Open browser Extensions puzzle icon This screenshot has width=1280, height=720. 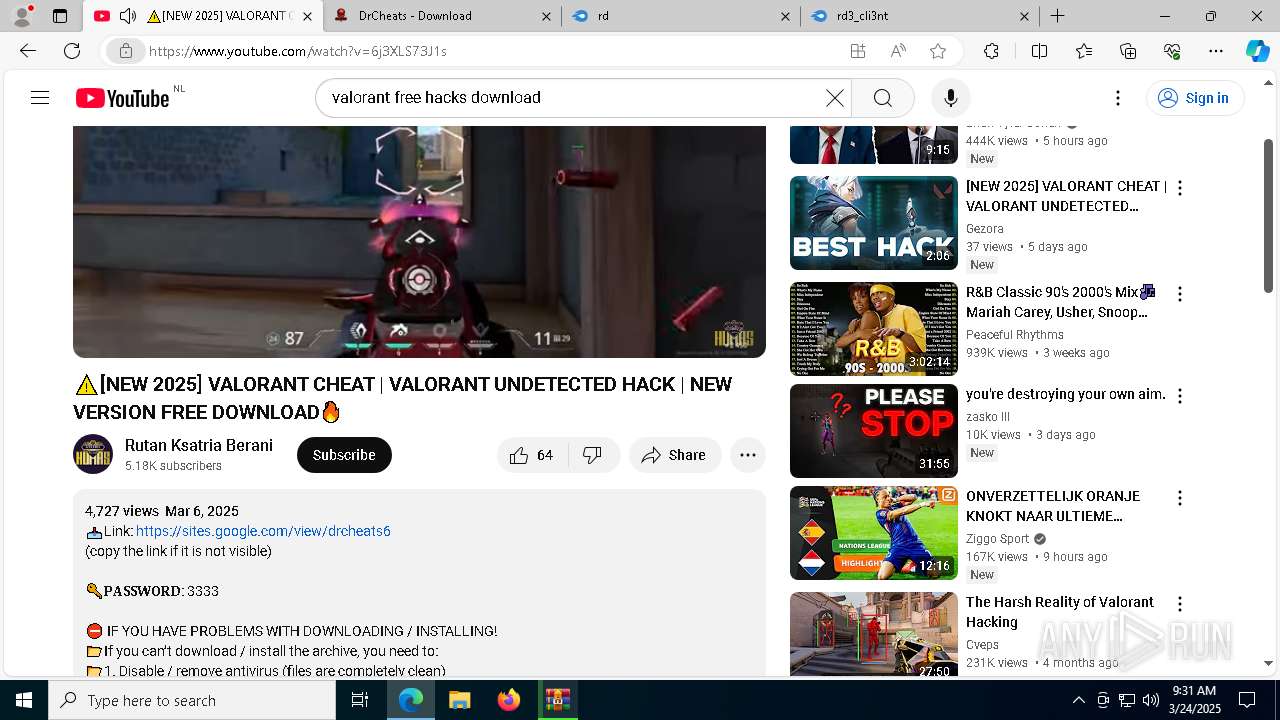coord(991,51)
